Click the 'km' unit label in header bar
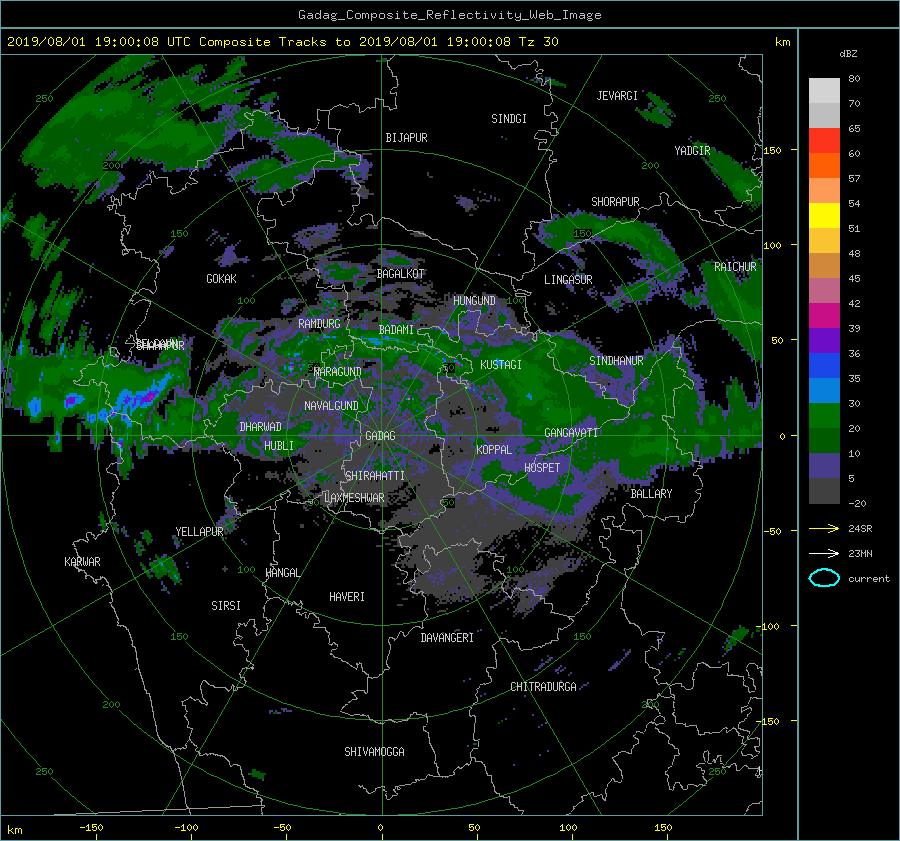Screen dimensions: 900x841 coord(782,42)
